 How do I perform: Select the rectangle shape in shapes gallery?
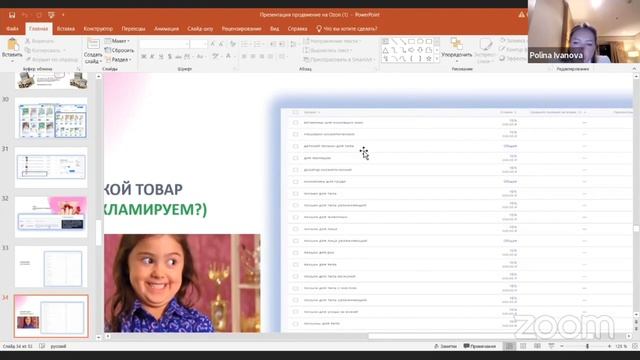pos(411,42)
